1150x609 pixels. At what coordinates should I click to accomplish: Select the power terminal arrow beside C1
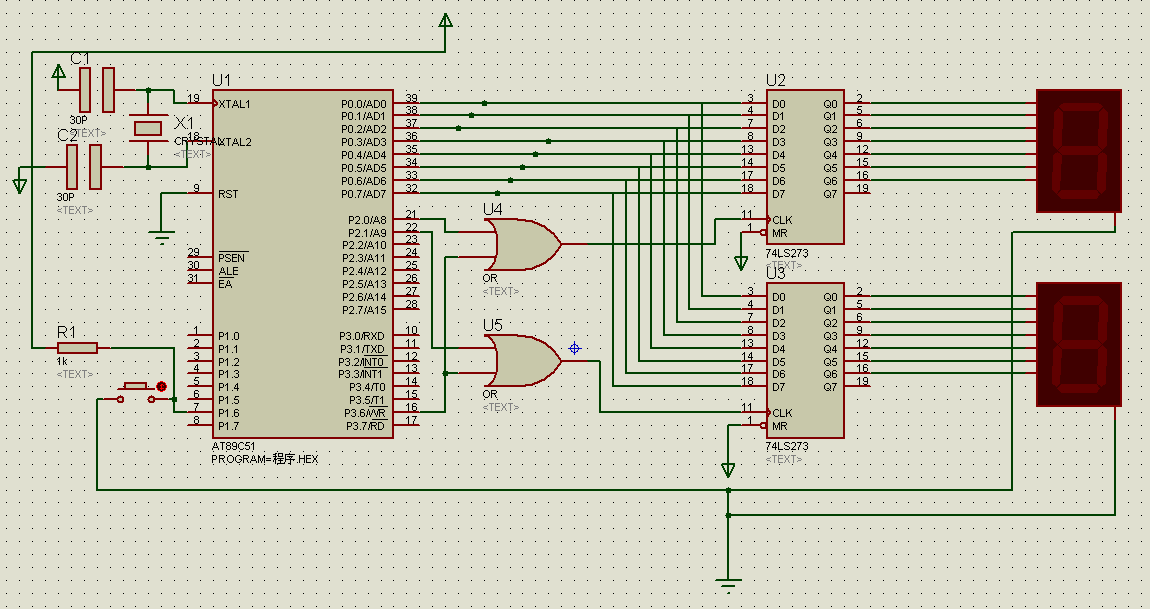59,72
